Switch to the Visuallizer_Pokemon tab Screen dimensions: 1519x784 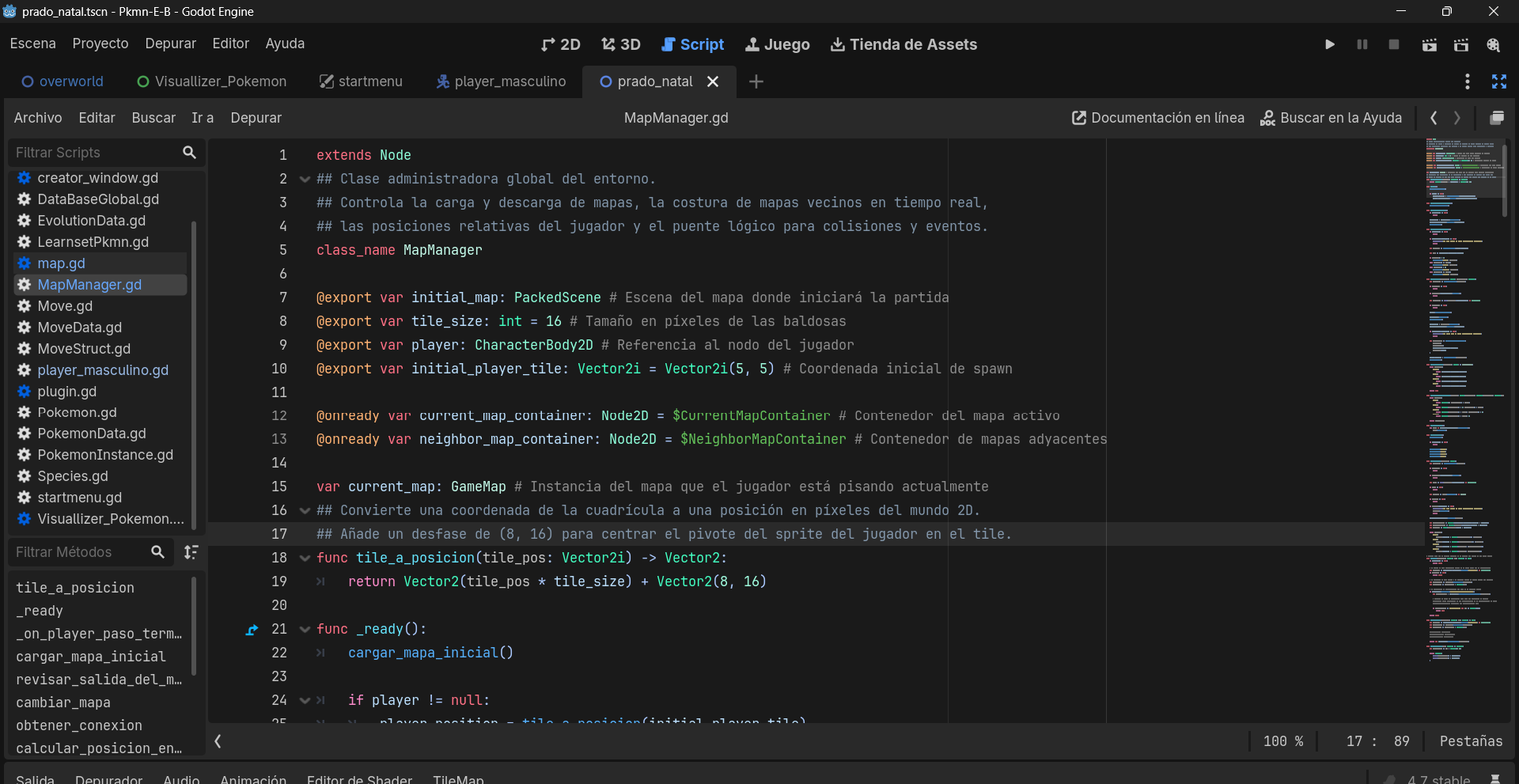click(212, 81)
